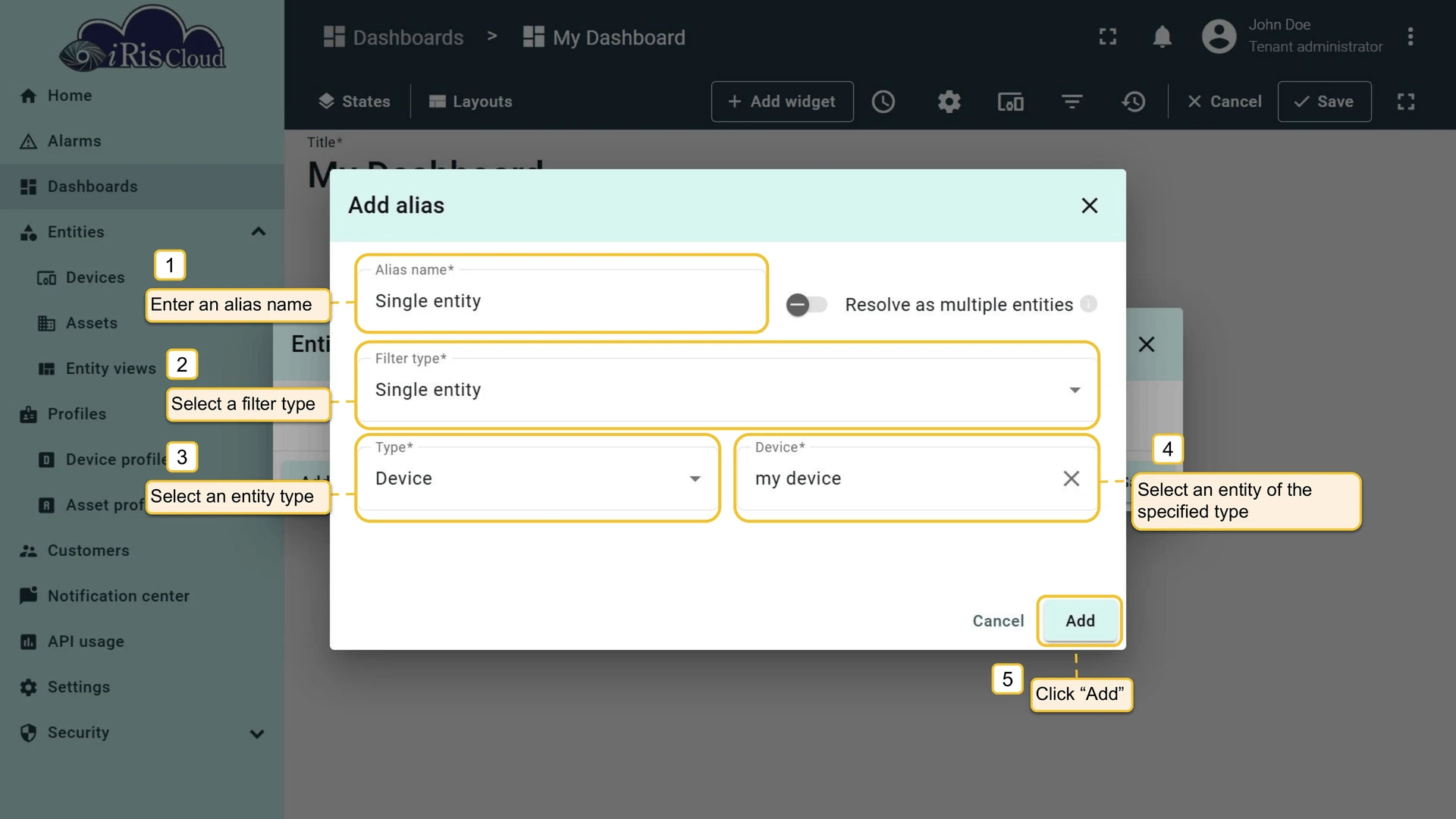Open the time window clock icon
Viewport: 1456px width, 819px height.
click(x=883, y=102)
